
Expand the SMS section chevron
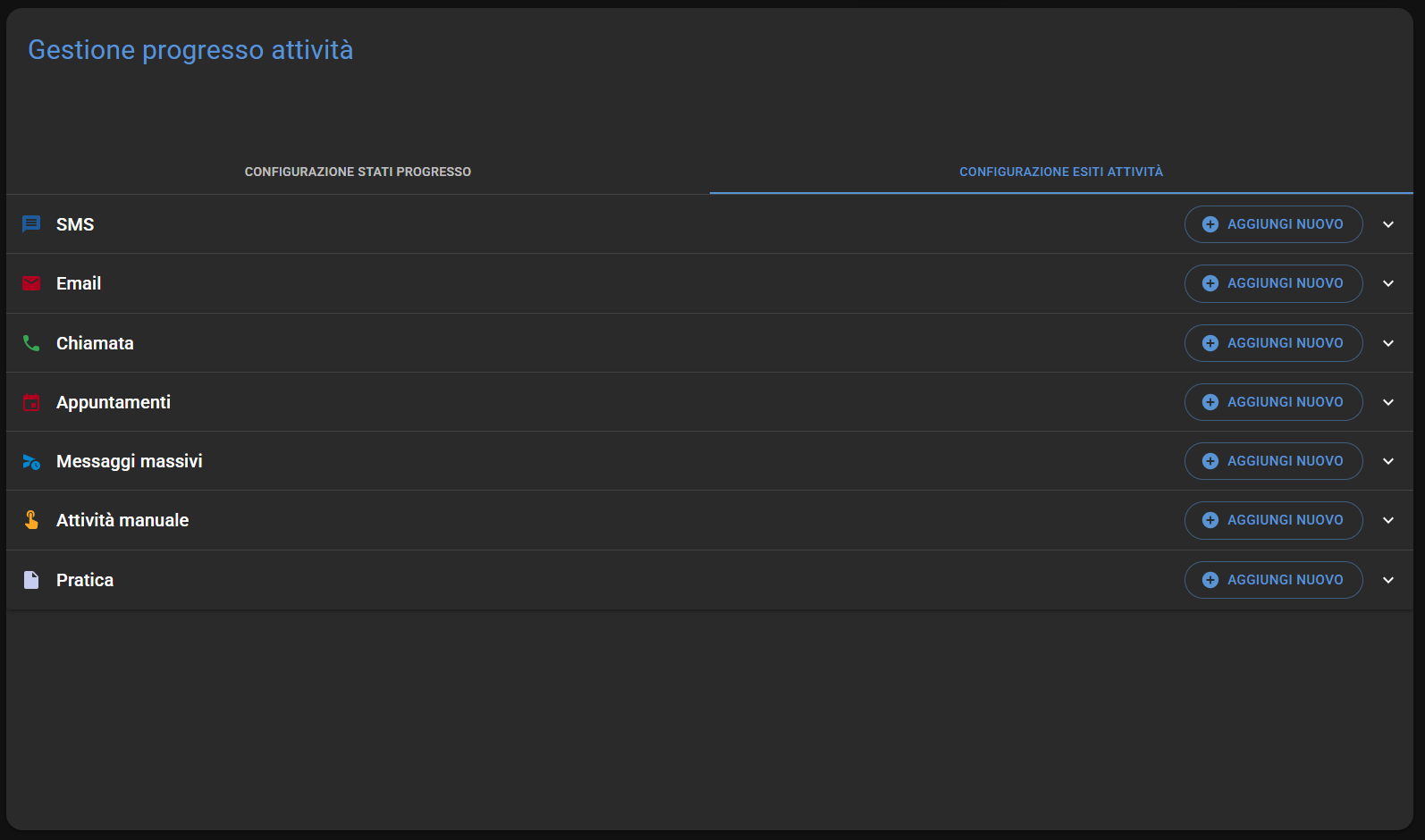tap(1387, 224)
